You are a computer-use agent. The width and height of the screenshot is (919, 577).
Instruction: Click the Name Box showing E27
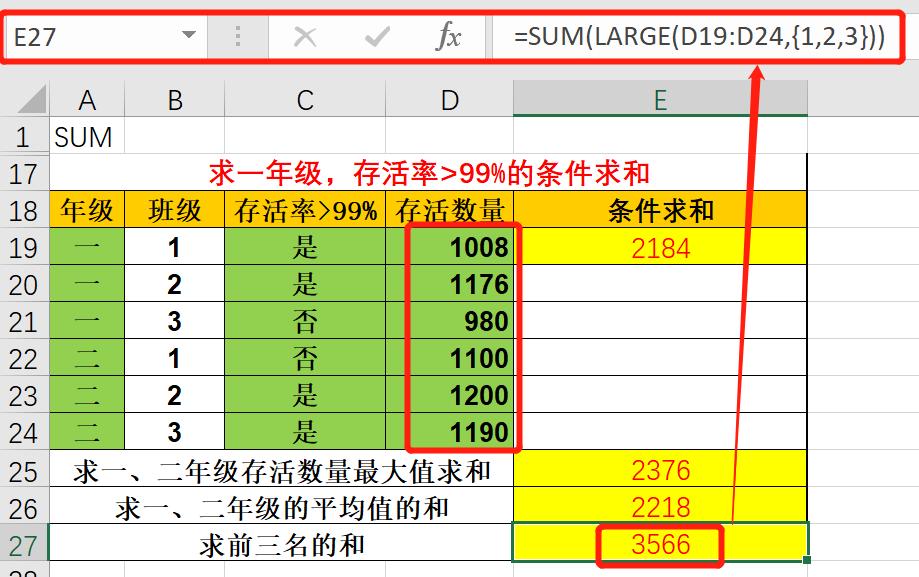[105, 37]
